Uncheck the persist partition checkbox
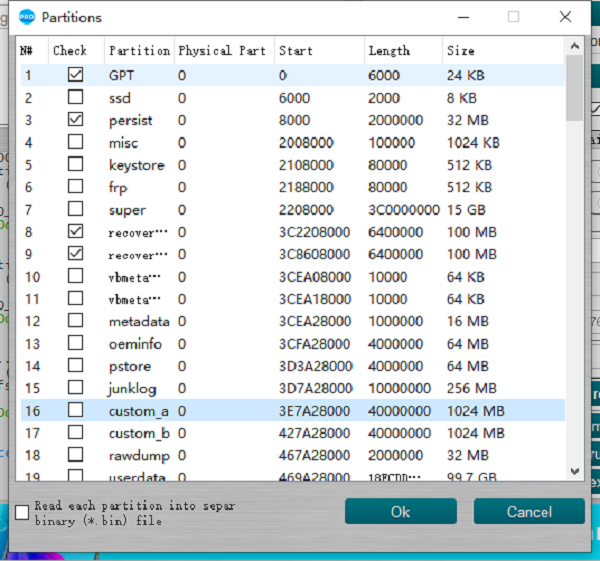The height and width of the screenshot is (561, 600). [x=75, y=119]
